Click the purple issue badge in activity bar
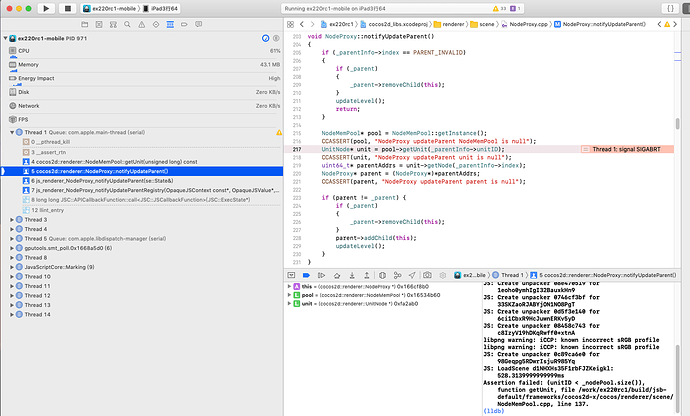Image resolution: width=690 pixels, height=416 pixels. [515, 8]
